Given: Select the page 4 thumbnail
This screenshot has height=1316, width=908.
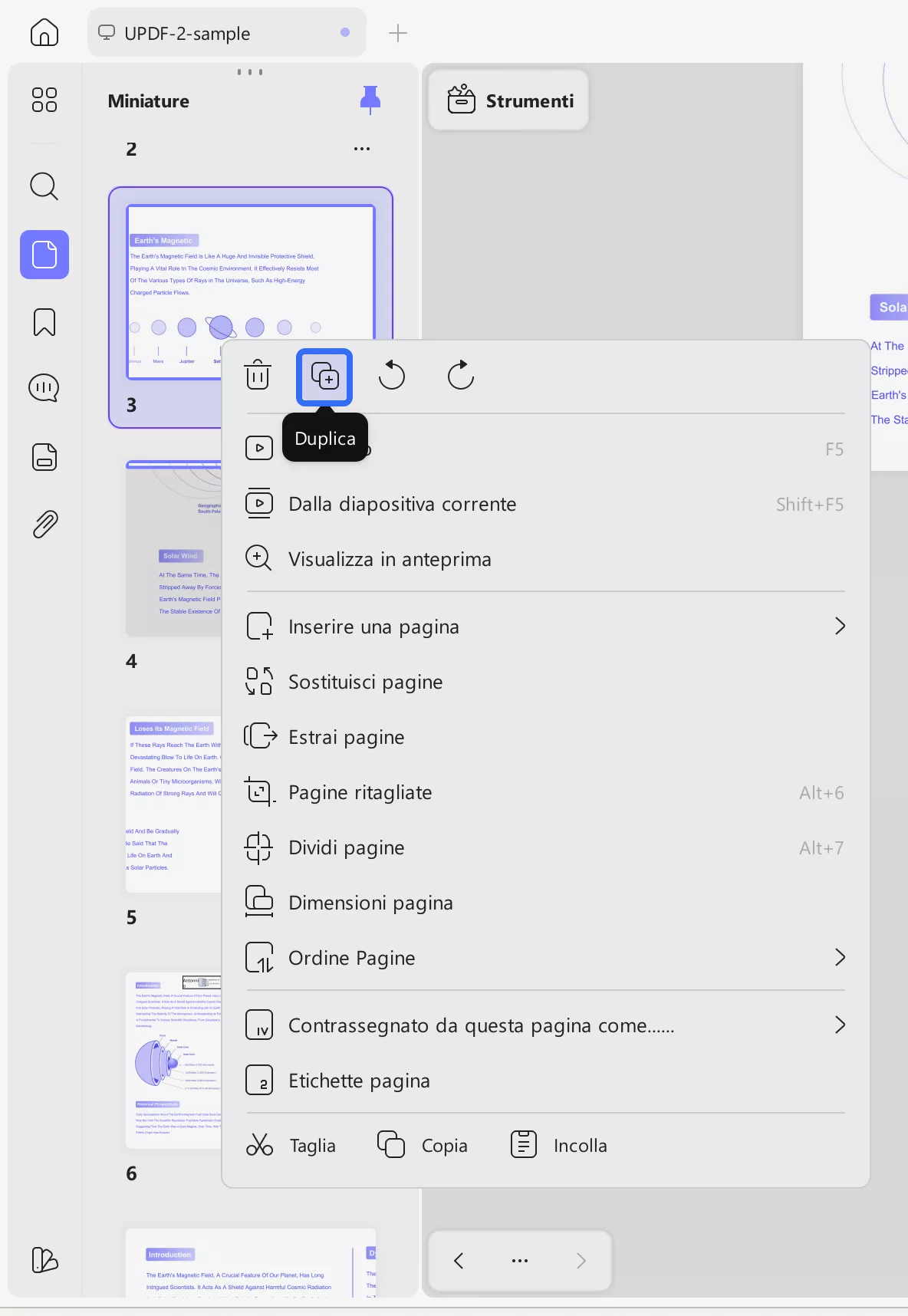Looking at the screenshot, I should coord(174,548).
